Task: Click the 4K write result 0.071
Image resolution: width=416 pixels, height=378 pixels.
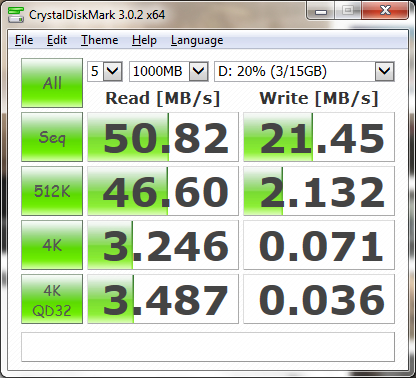Action: pyautogui.click(x=319, y=245)
